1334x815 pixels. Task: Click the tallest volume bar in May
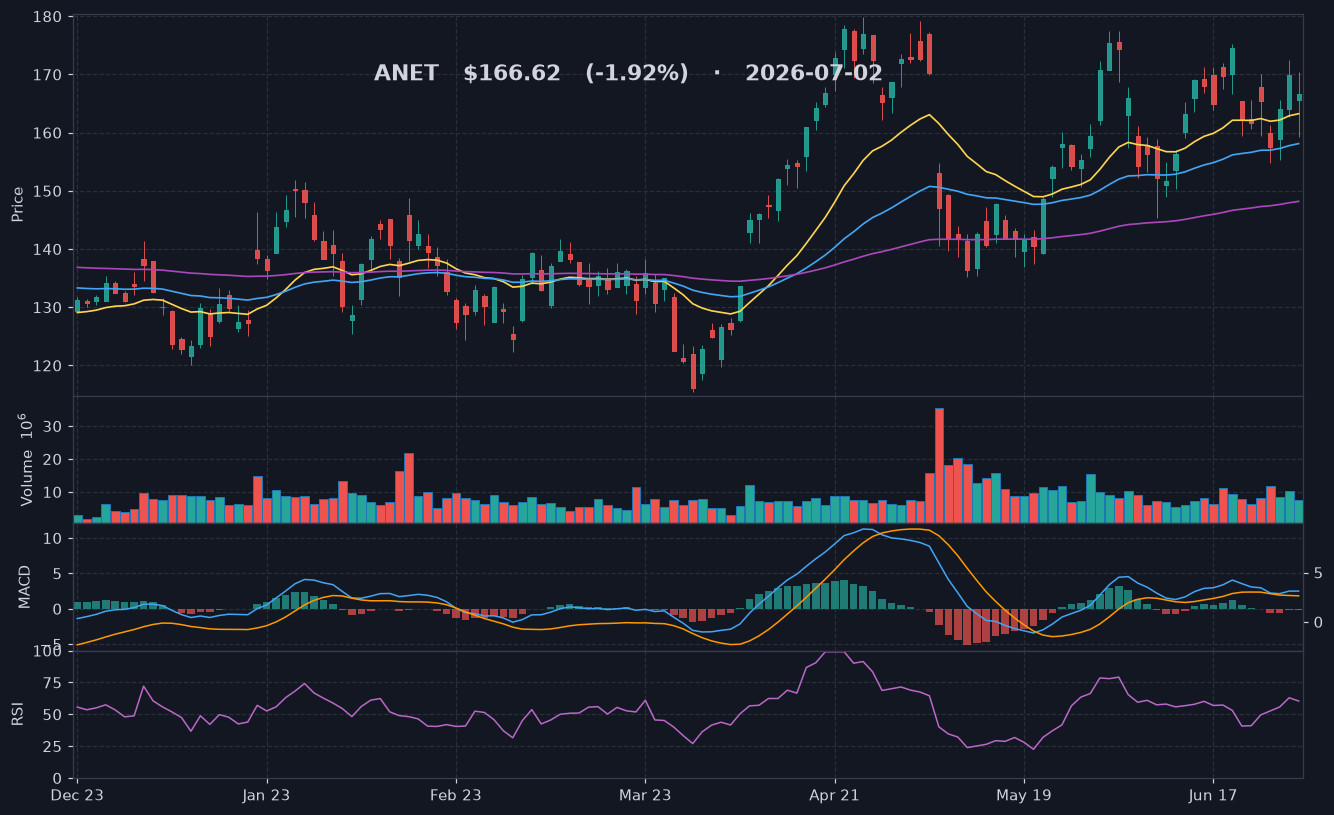tap(939, 465)
